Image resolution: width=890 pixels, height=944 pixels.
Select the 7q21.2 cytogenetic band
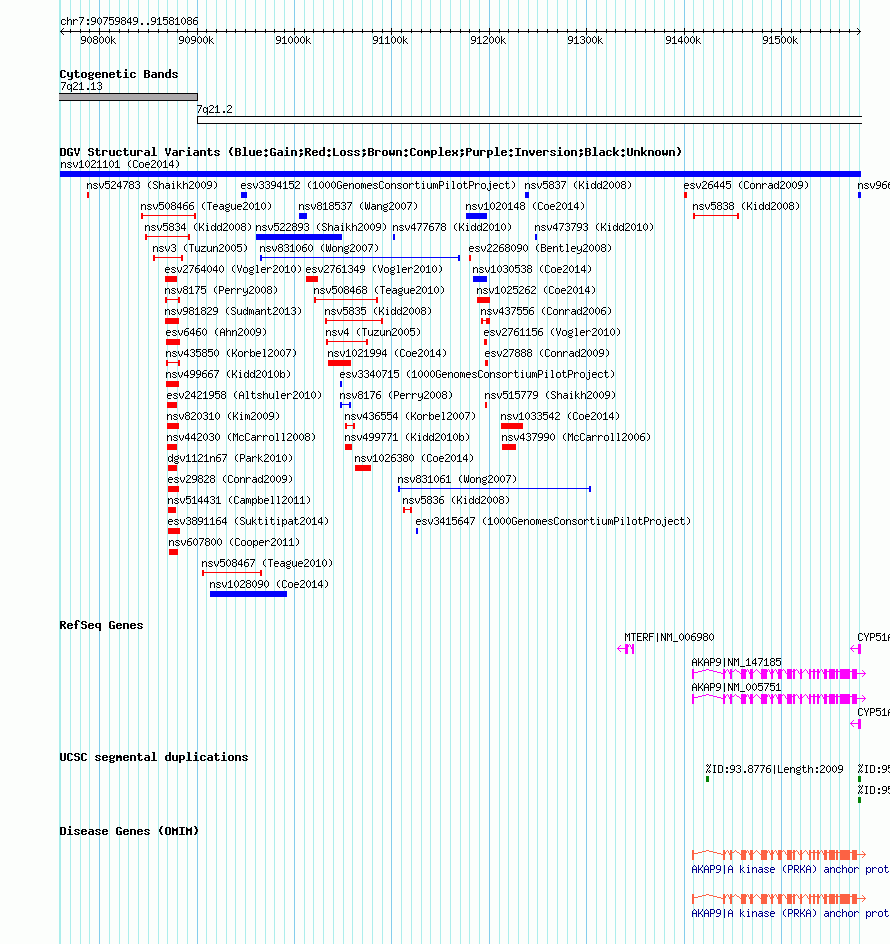[x=529, y=120]
